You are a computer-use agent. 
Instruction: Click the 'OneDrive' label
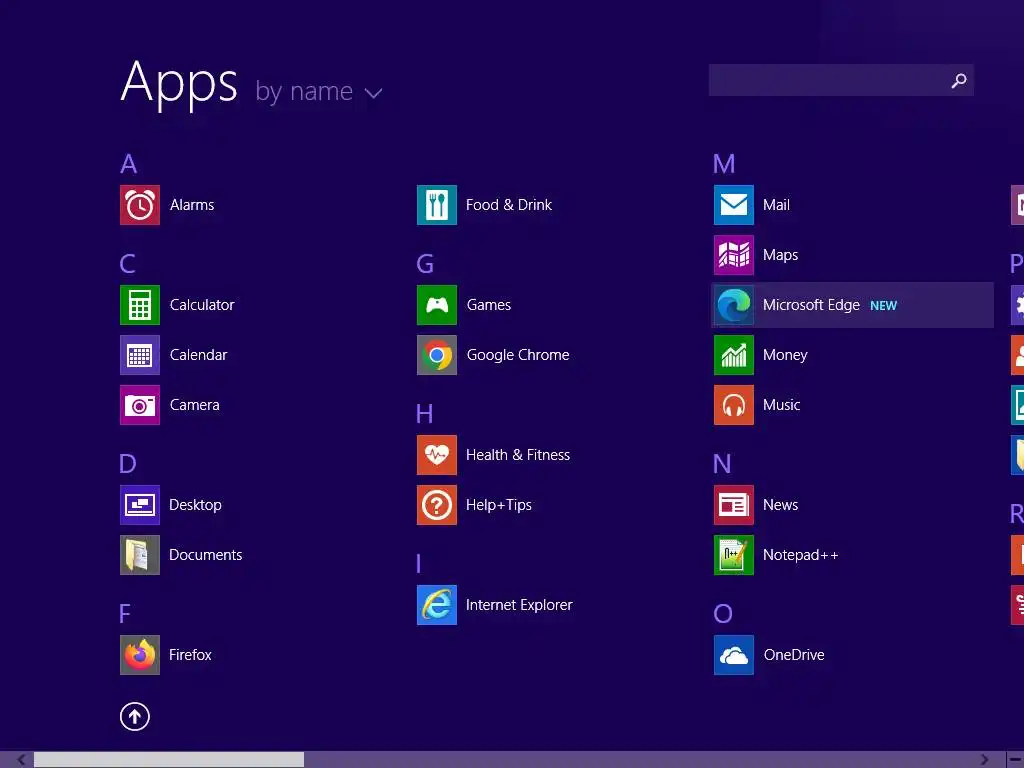794,655
